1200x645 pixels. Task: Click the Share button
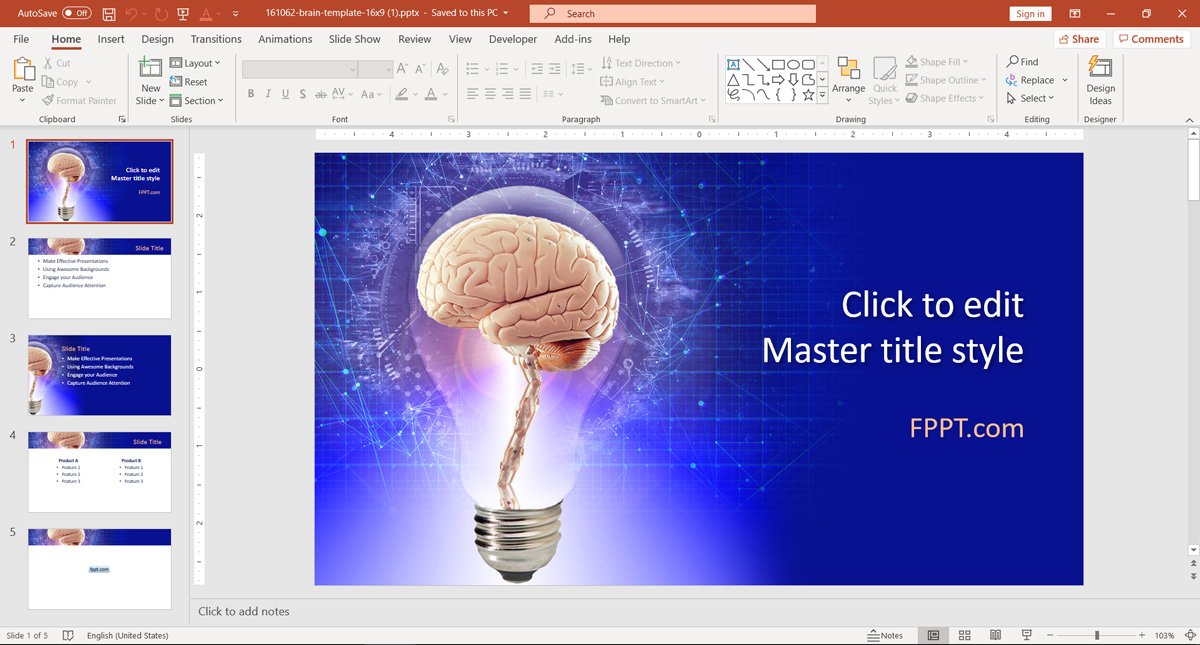pyautogui.click(x=1078, y=39)
